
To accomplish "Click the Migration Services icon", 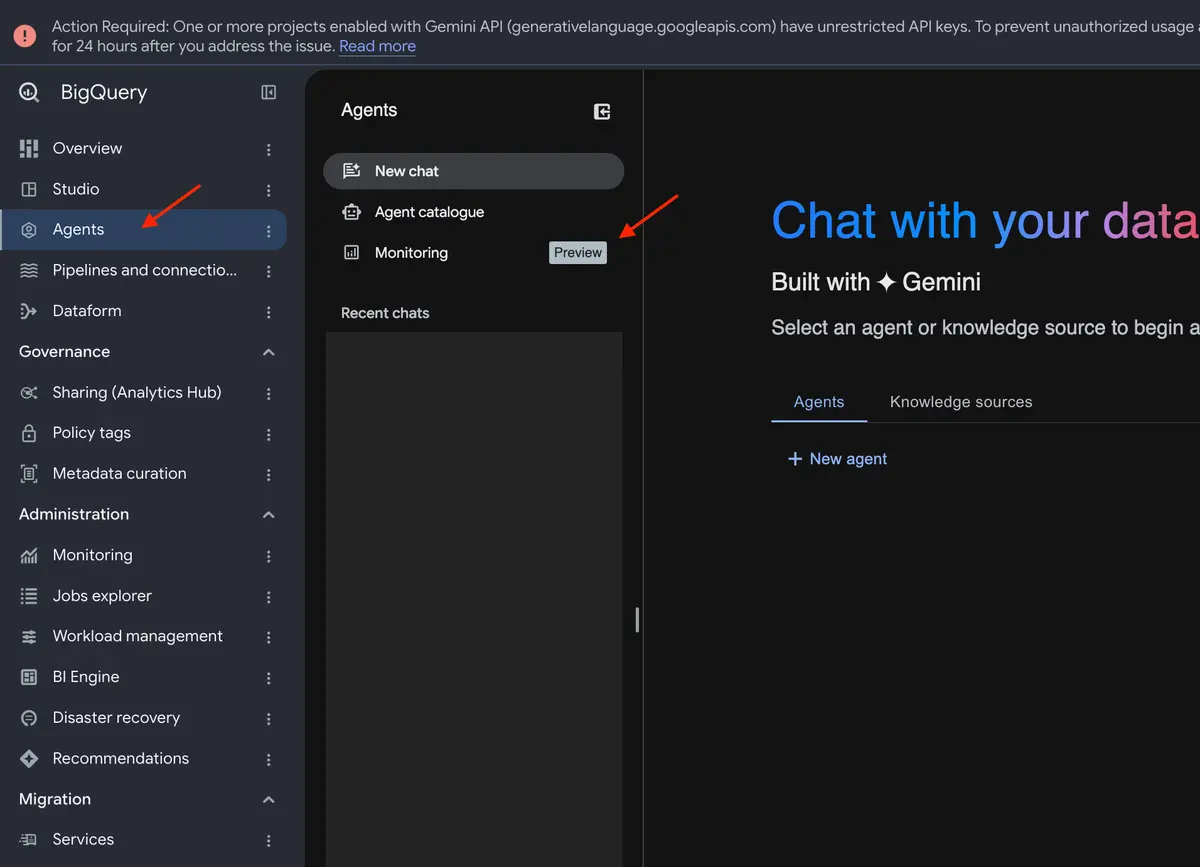I will click(x=29, y=840).
